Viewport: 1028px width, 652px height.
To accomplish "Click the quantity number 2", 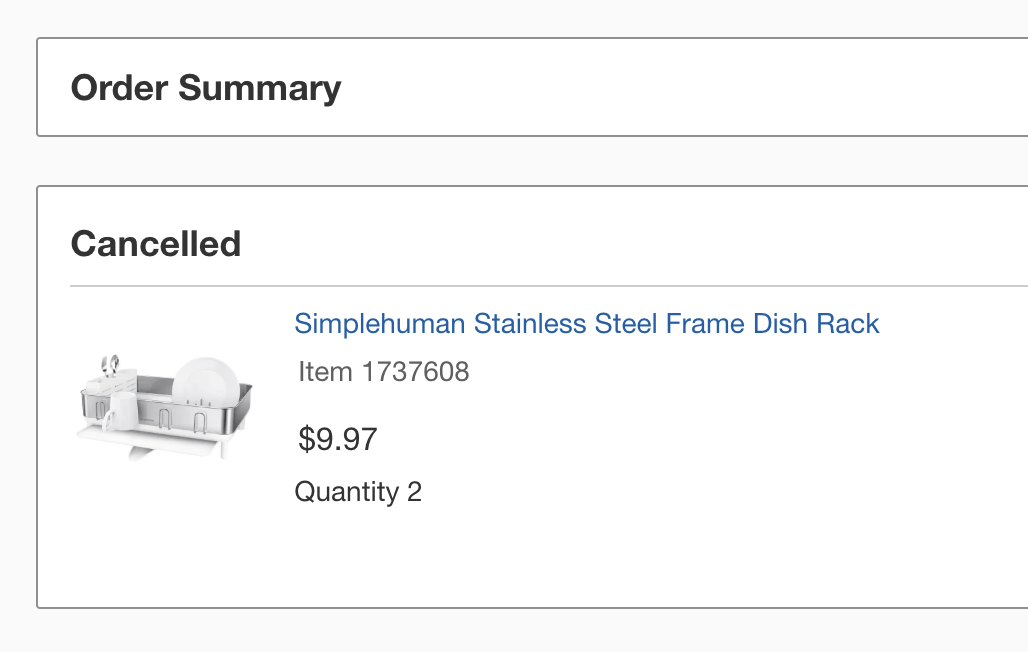I will (414, 492).
